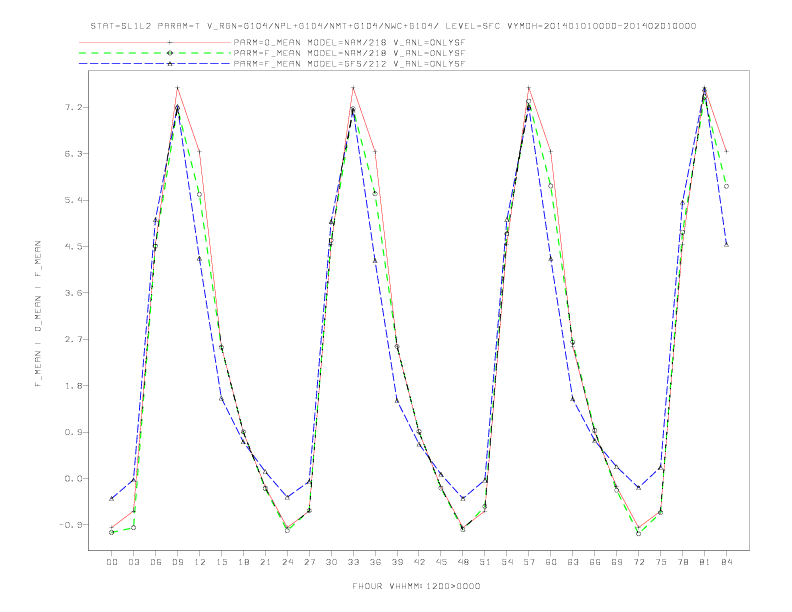
Task: Click the x-axis hour label 12
Action: click(x=200, y=562)
